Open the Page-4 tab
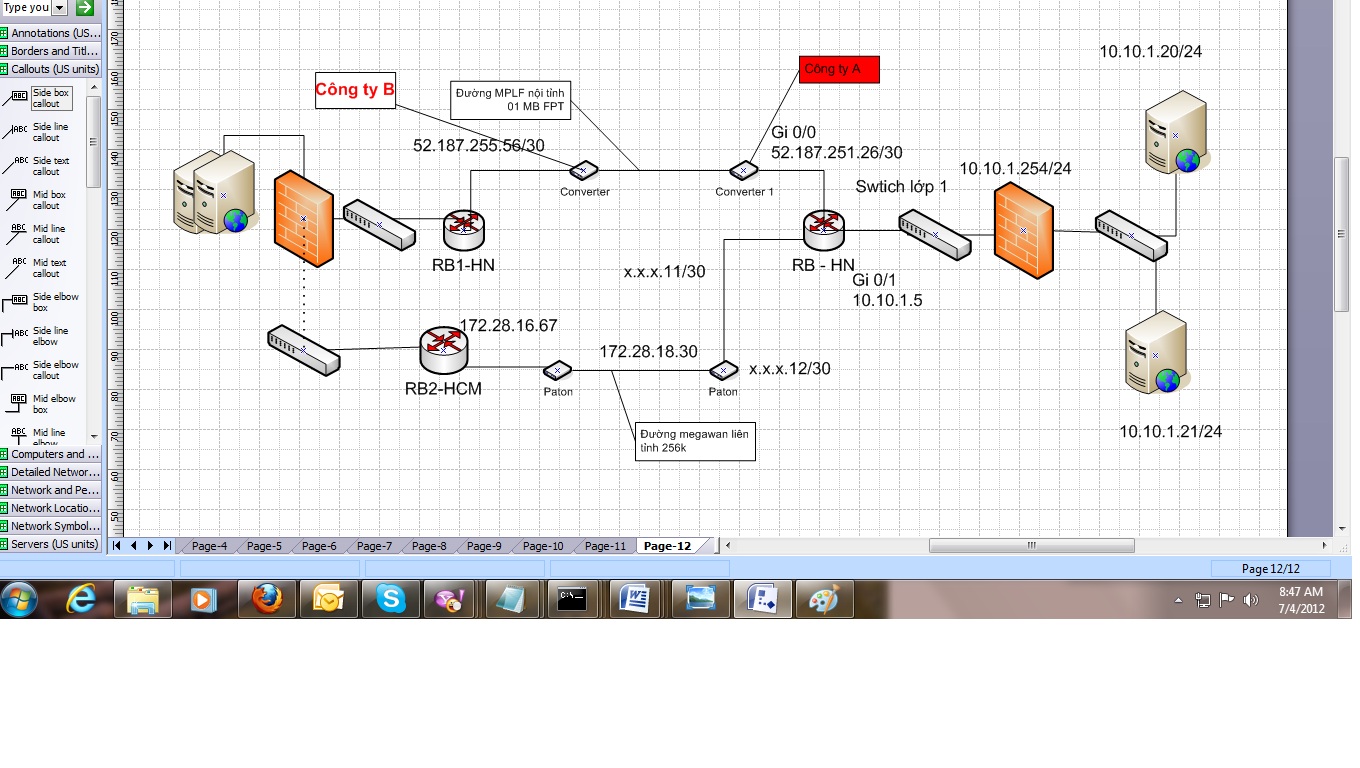This screenshot has height=768, width=1360. click(209, 546)
